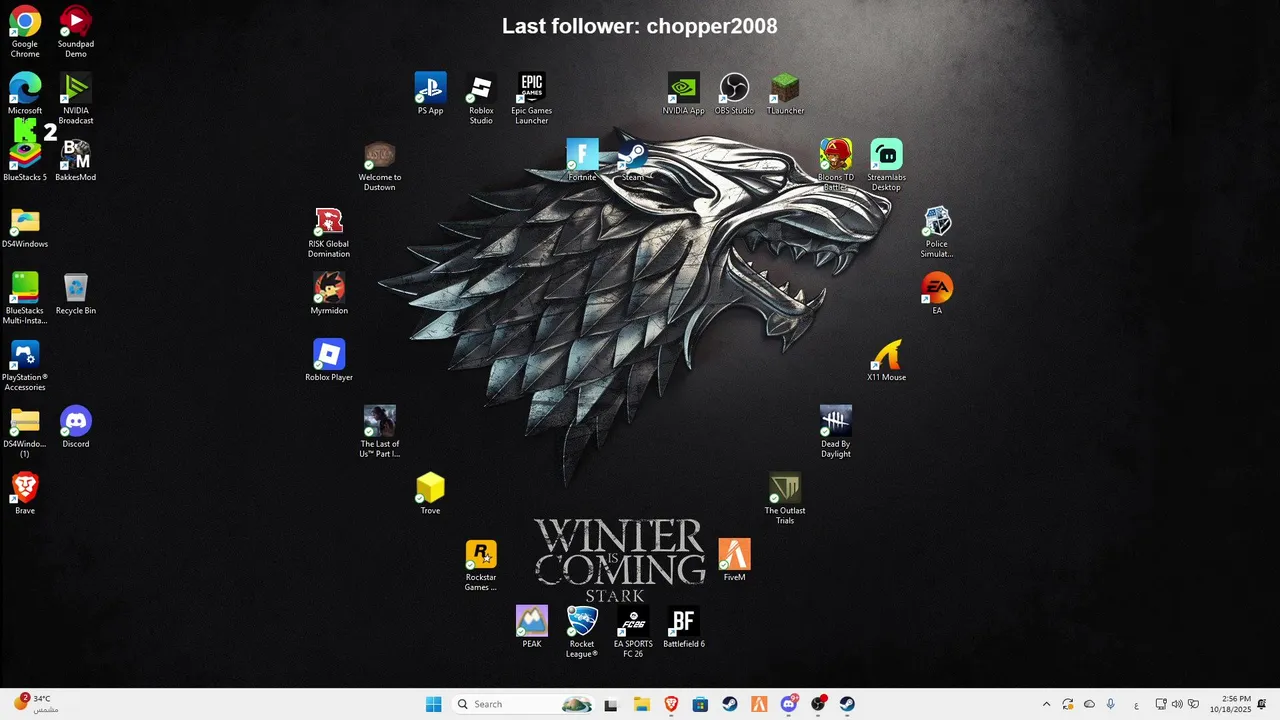Select the Google Chrome desktop shortcut

point(25,32)
